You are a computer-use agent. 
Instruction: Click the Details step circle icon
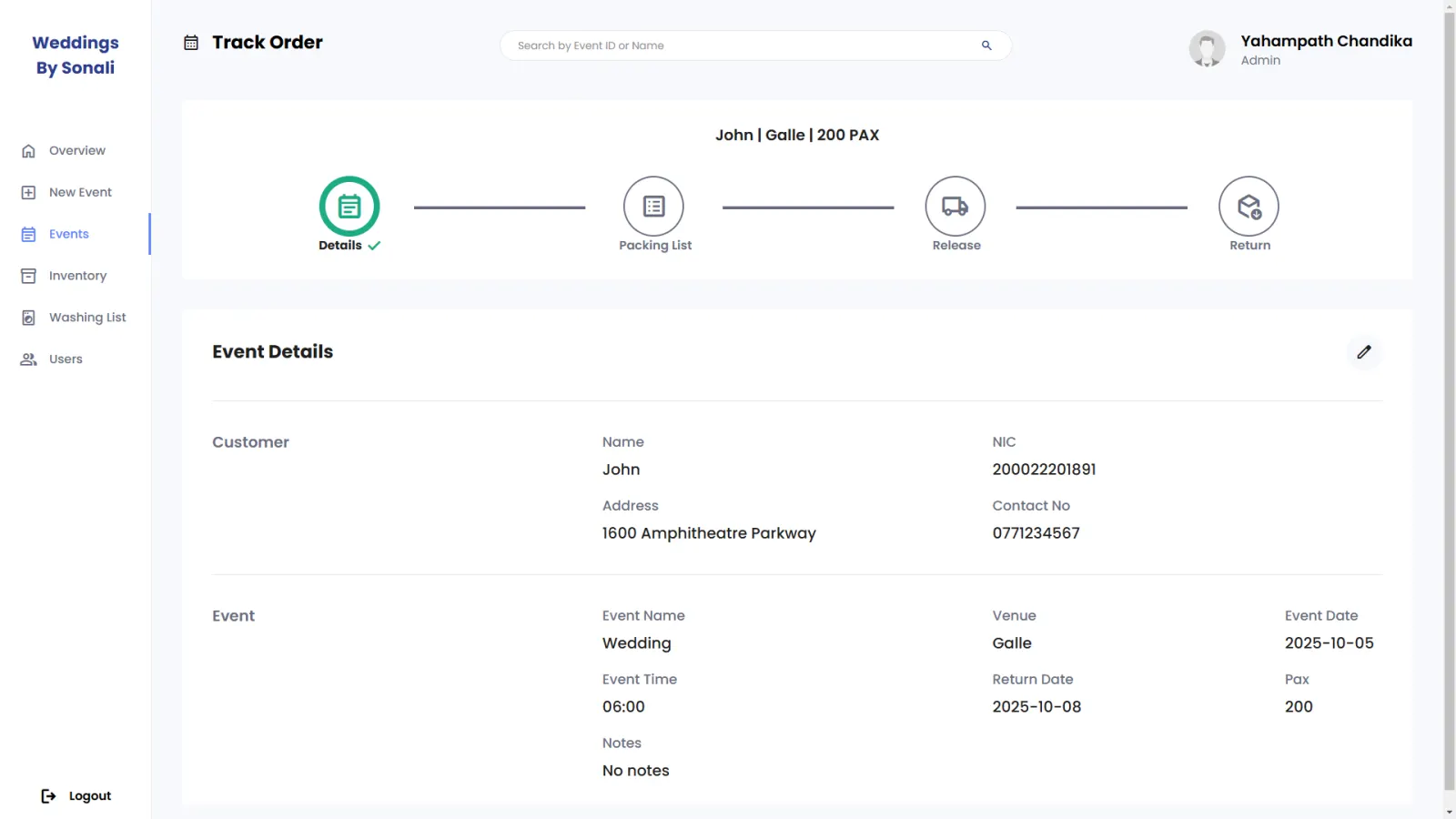(349, 207)
